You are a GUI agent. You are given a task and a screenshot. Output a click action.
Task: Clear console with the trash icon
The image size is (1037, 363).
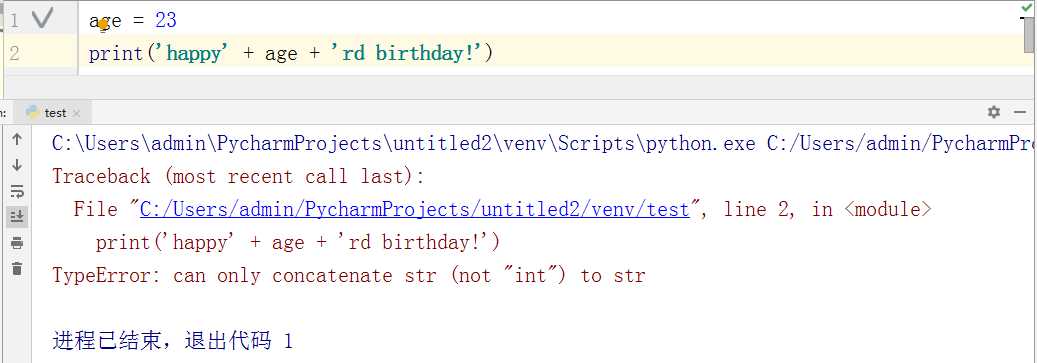[17, 268]
